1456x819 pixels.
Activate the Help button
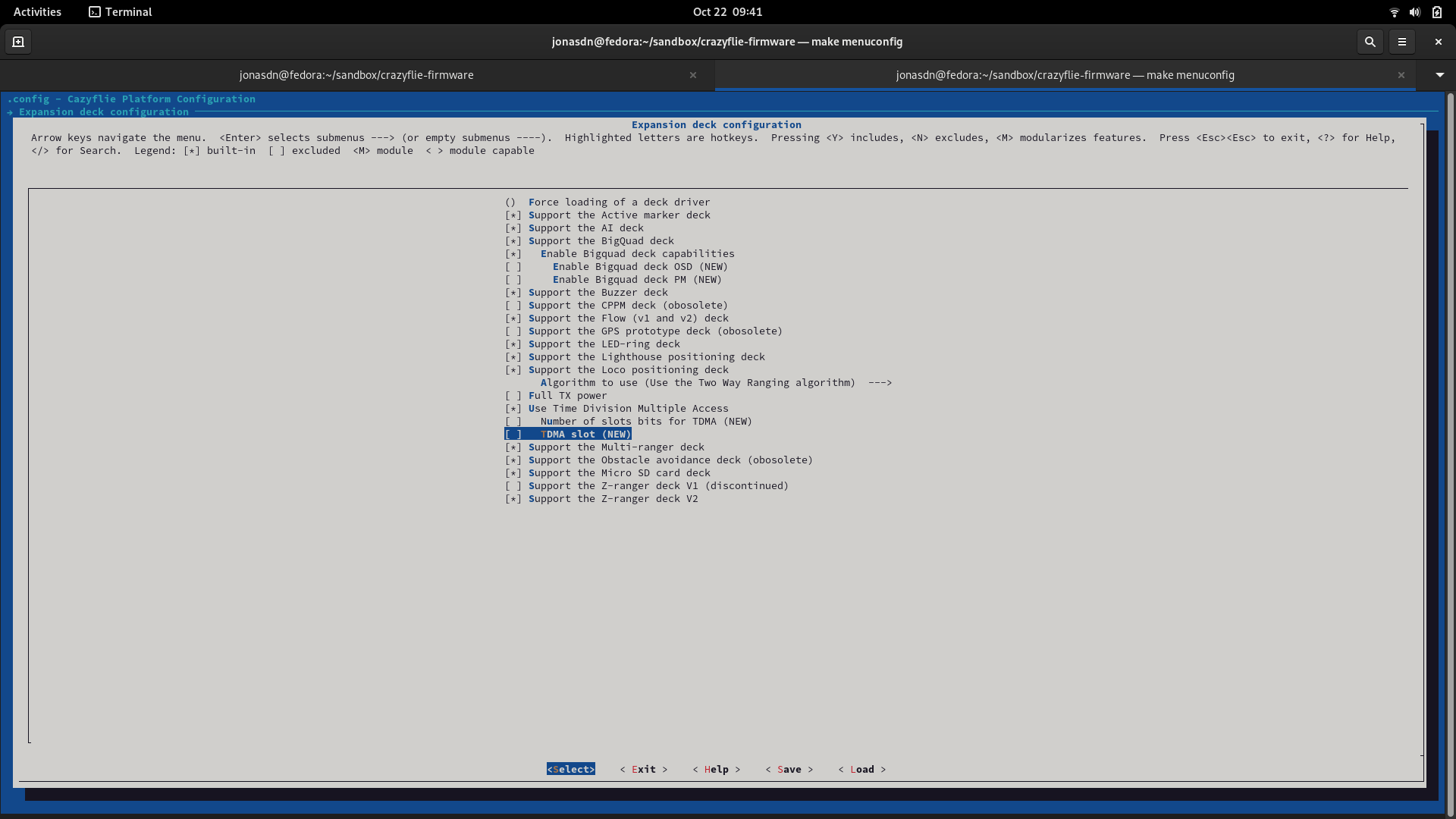716,769
